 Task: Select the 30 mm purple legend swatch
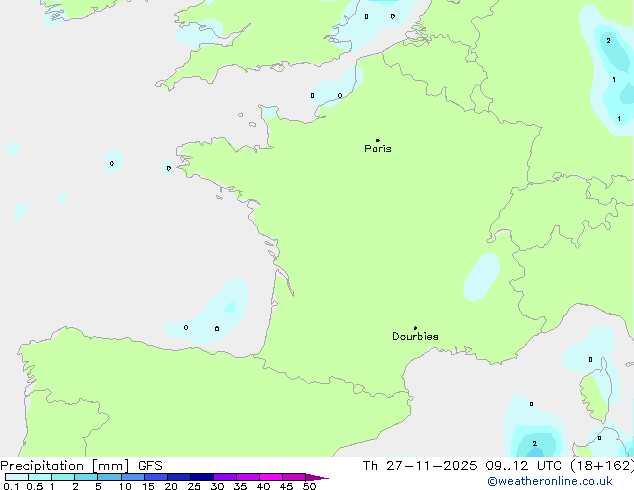tap(225, 477)
